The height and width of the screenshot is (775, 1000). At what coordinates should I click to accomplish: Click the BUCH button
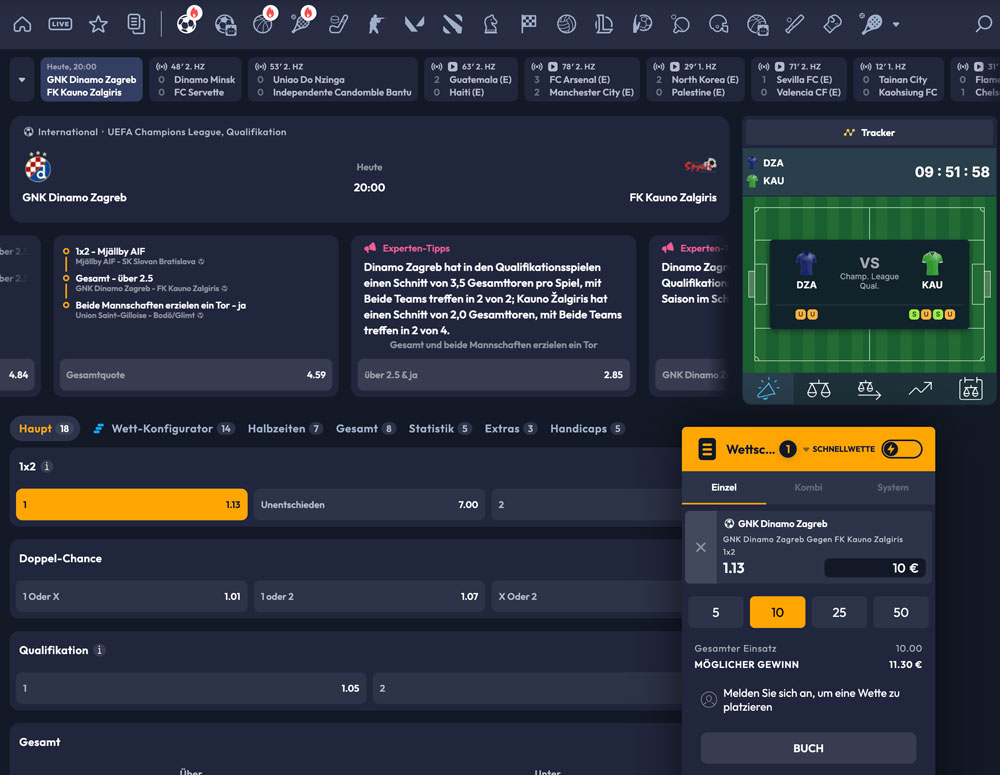(808, 748)
